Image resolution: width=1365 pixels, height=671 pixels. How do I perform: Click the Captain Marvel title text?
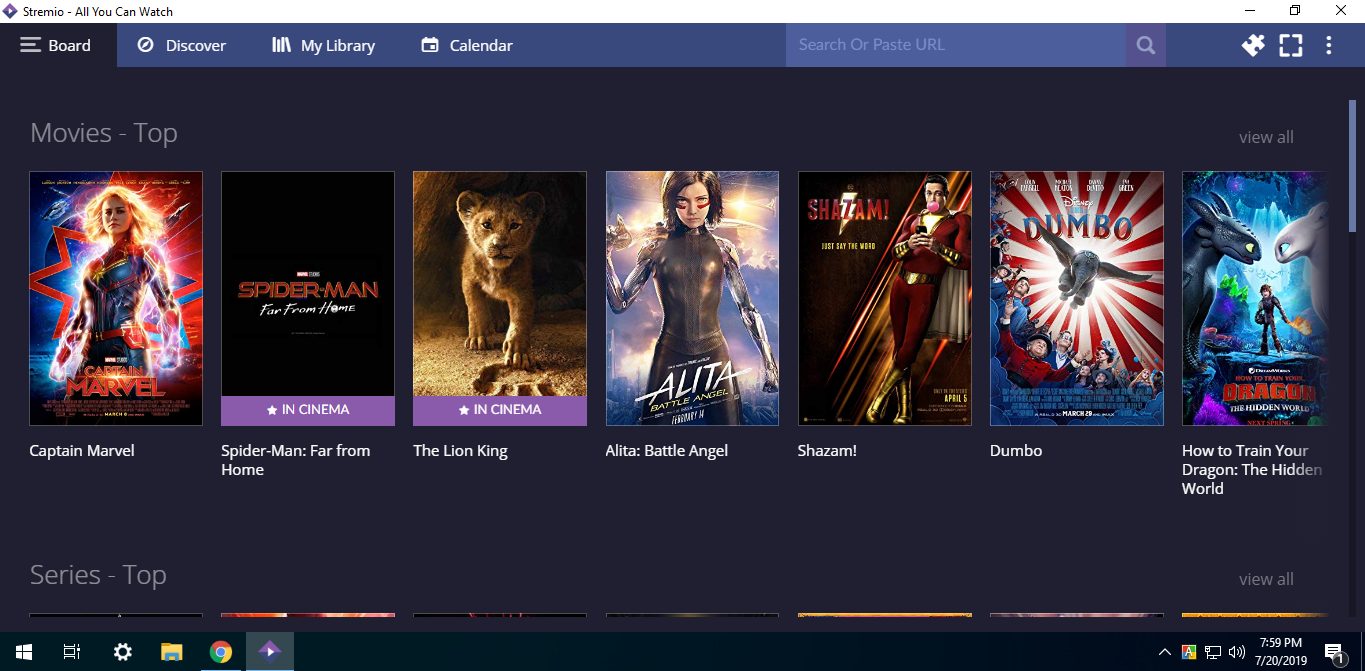coord(82,451)
